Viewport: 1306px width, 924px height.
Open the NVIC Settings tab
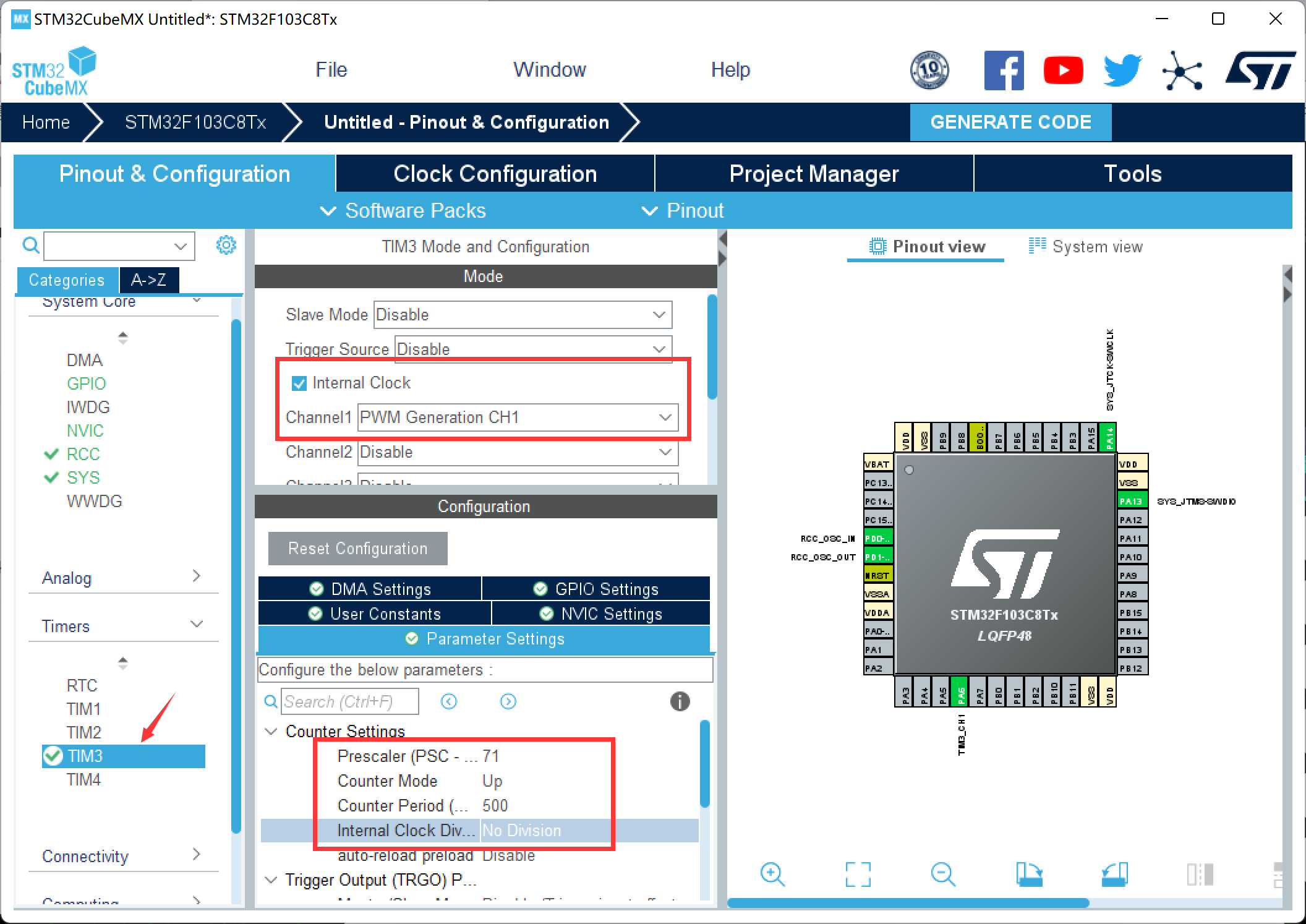point(601,614)
